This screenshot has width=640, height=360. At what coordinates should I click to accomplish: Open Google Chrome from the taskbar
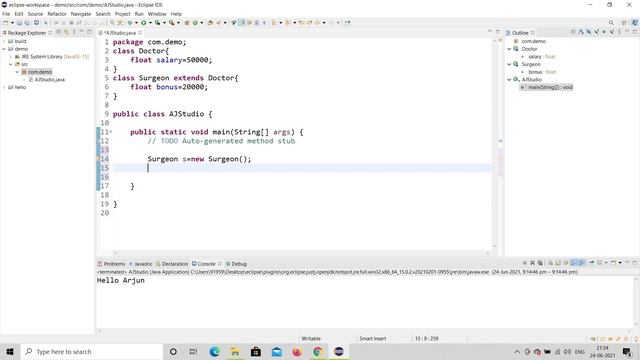click(x=318, y=351)
